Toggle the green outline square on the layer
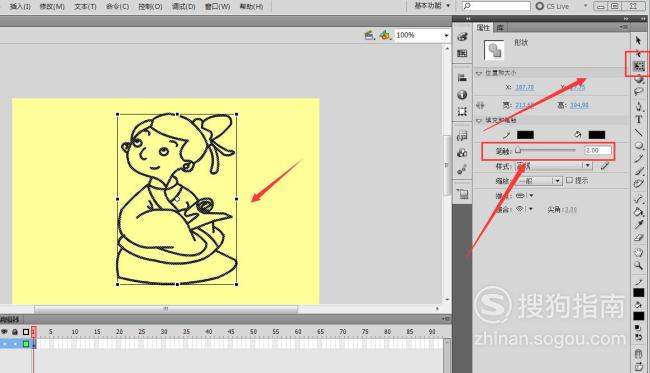 click(x=26, y=344)
